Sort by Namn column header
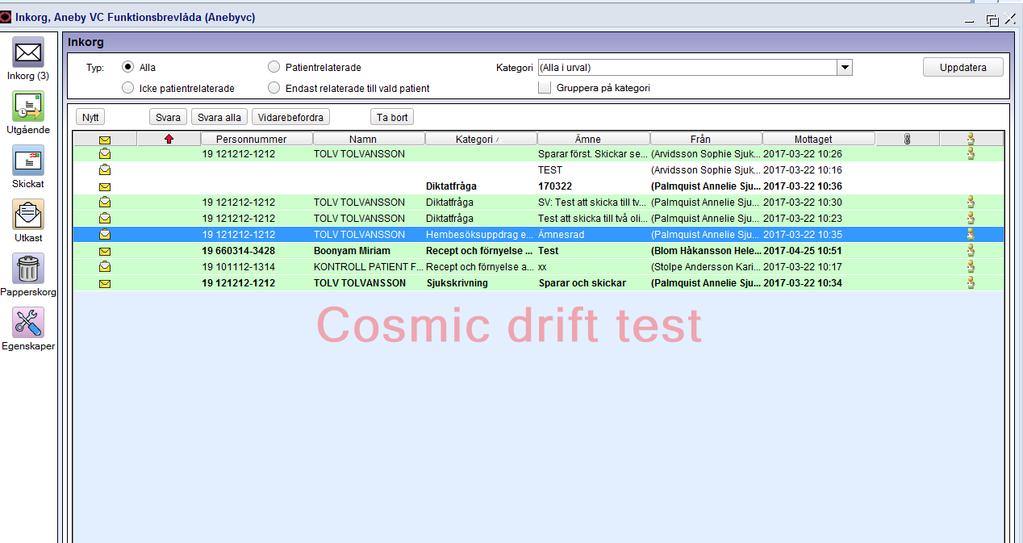The width and height of the screenshot is (1023, 543). click(x=369, y=139)
